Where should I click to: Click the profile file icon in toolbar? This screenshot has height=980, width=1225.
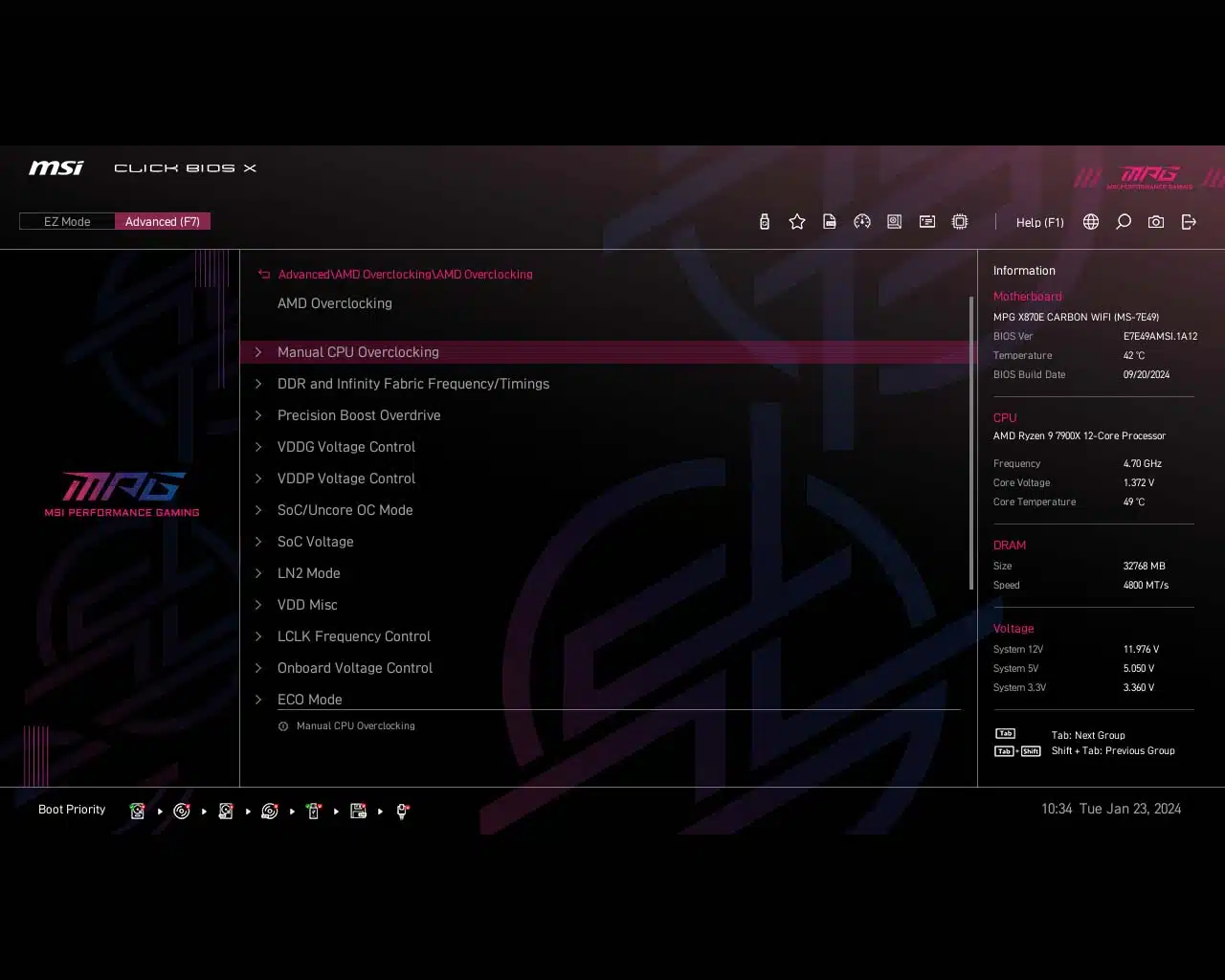click(830, 222)
